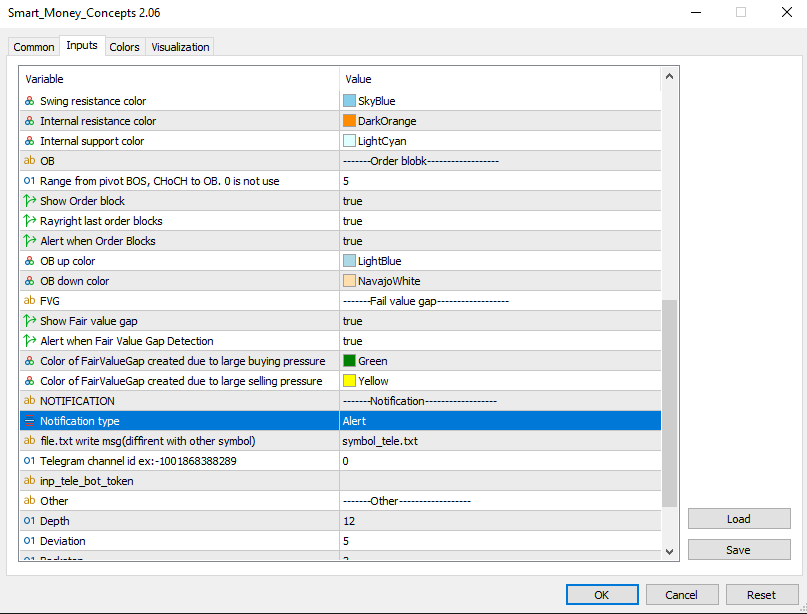807x614 pixels.
Task: Click the color icon next to OB up color
Action: point(29,261)
